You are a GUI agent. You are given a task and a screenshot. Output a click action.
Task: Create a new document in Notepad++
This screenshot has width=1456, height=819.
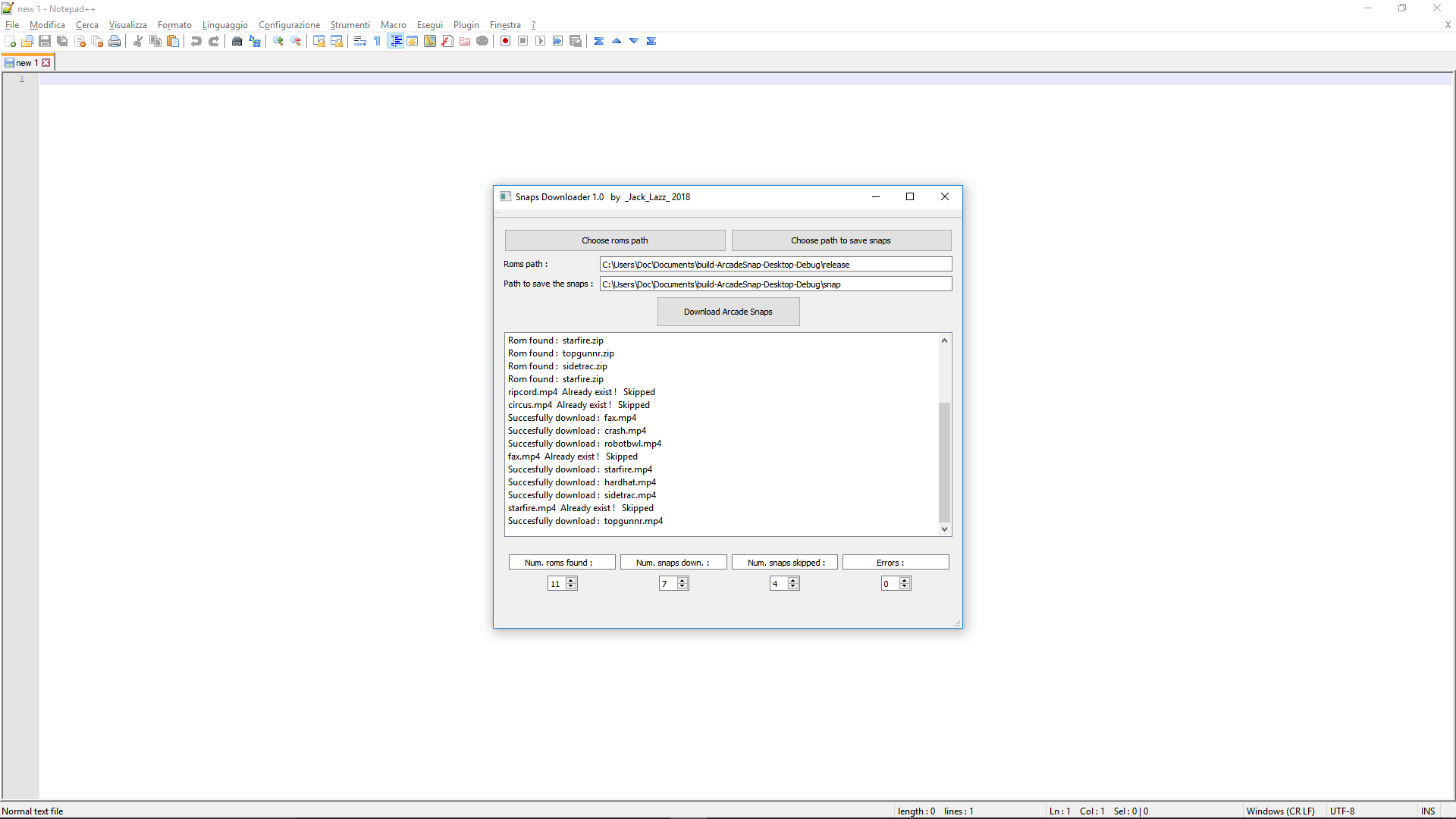pos(11,41)
